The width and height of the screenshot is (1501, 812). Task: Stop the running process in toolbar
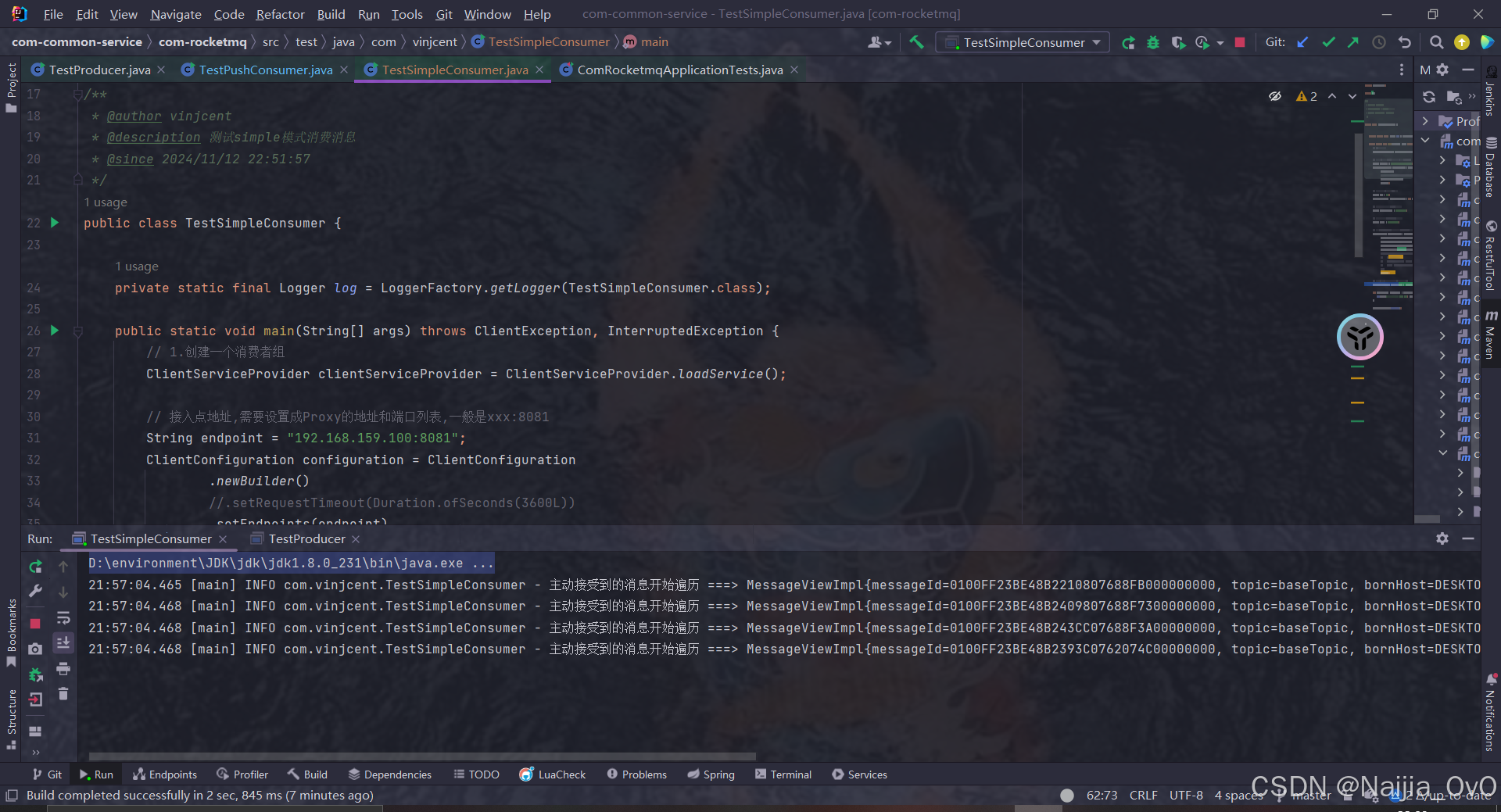tap(1240, 42)
